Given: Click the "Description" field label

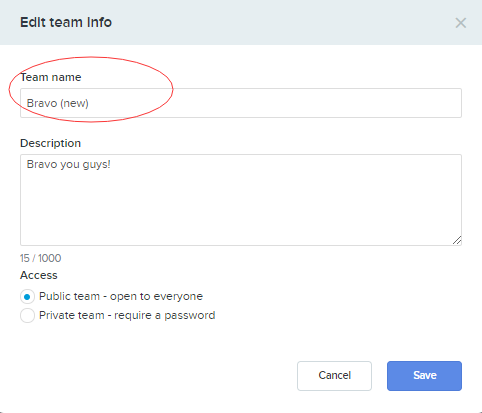Looking at the screenshot, I should (50, 143).
